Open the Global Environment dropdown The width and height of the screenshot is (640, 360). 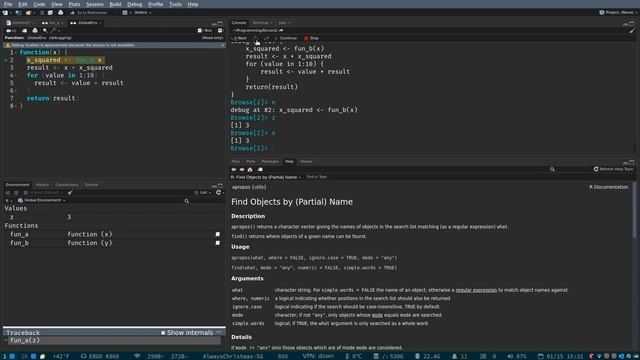[x=41, y=200]
